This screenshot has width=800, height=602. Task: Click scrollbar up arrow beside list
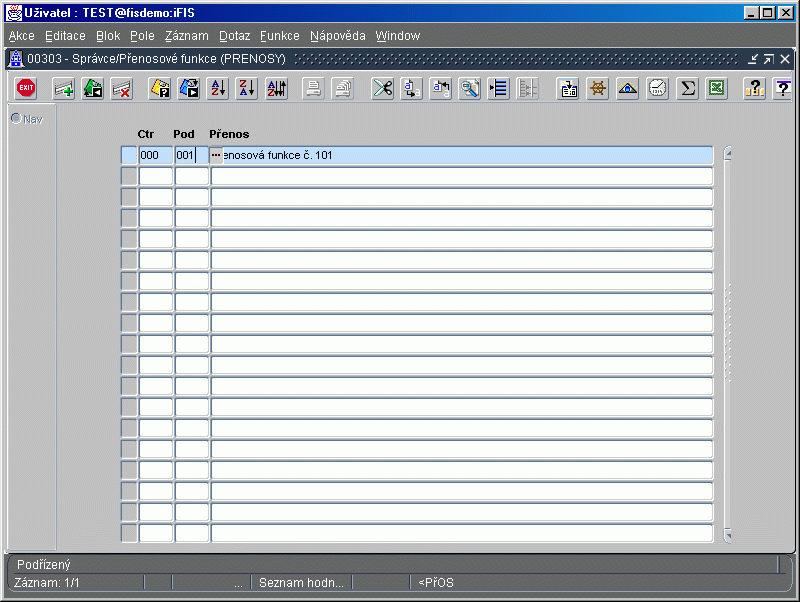tap(728, 153)
